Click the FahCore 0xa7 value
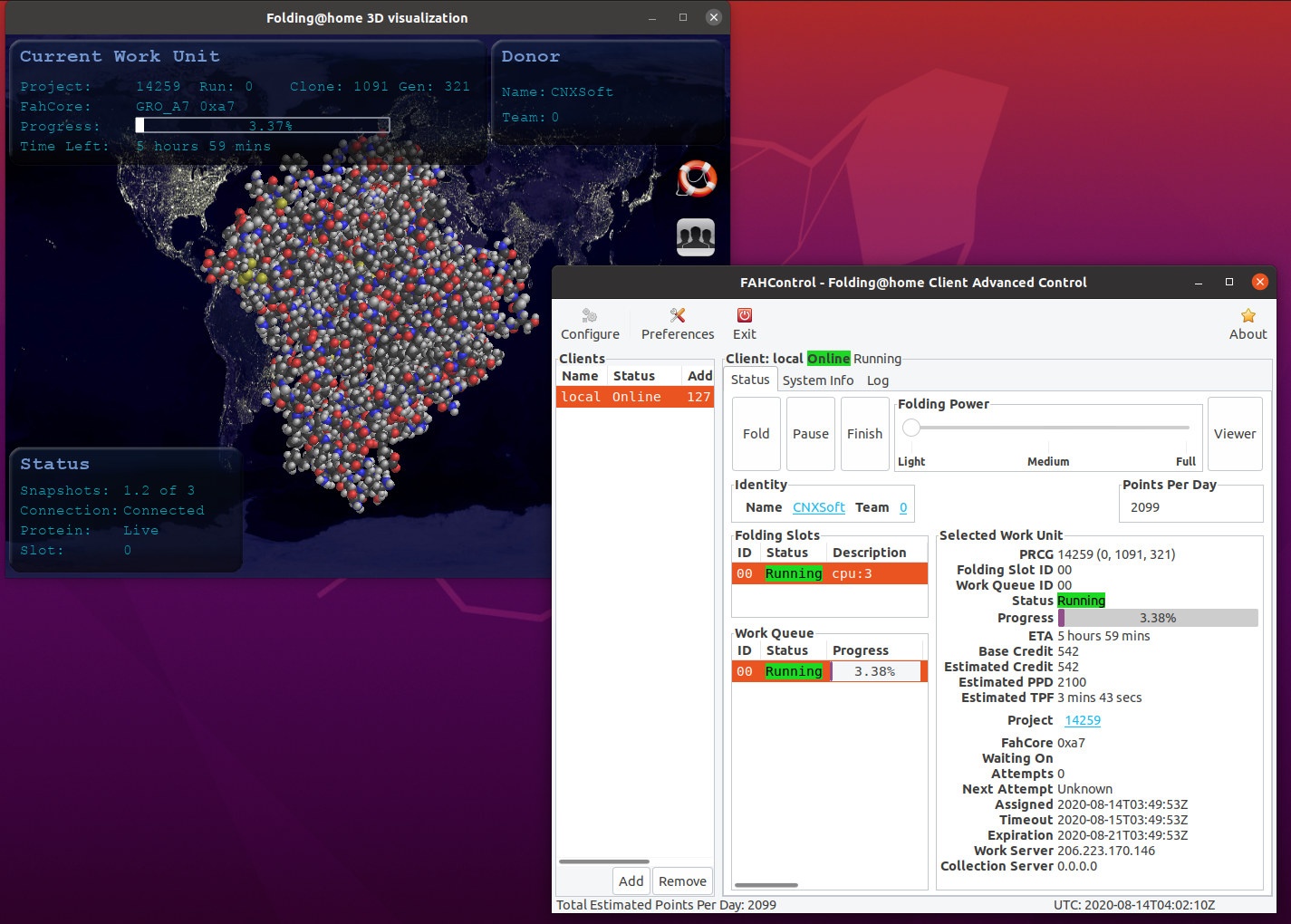This screenshot has width=1291, height=924. 1071,743
